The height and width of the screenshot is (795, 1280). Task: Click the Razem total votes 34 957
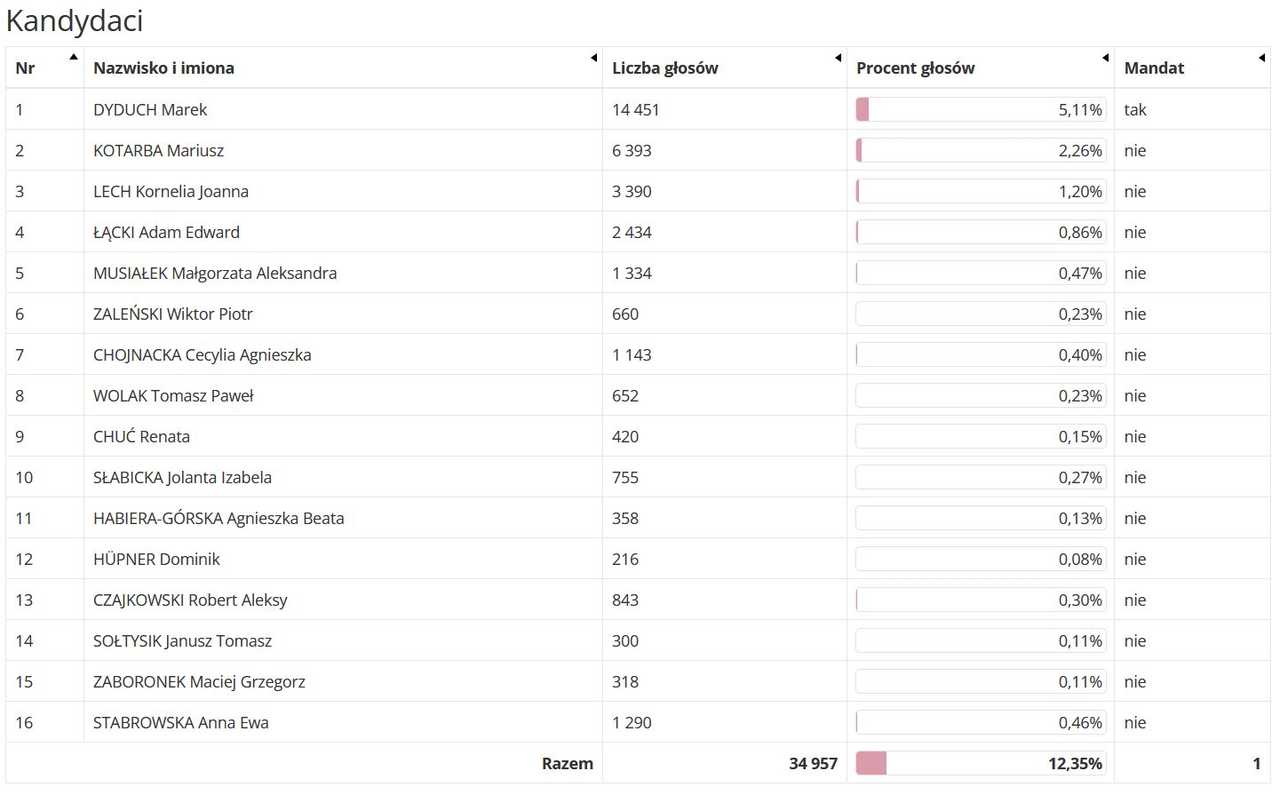(813, 763)
